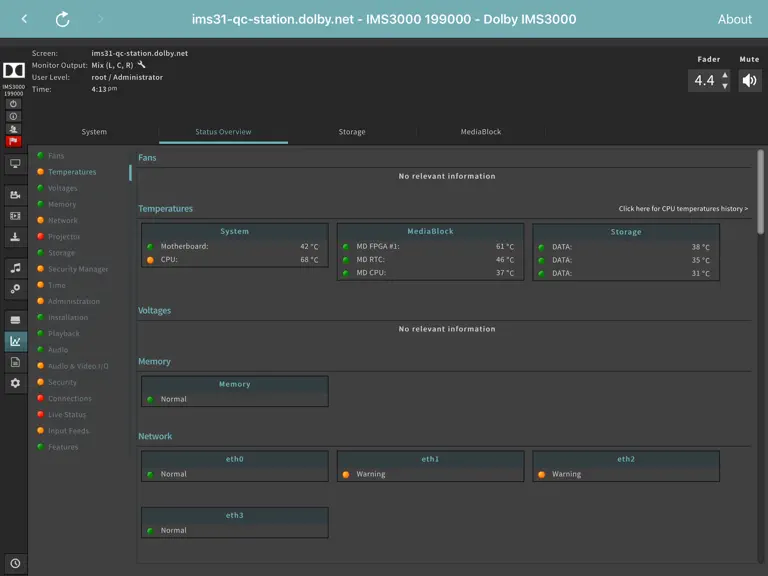Open the info icon in the left sidebar
The image size is (768, 576).
(x=13, y=117)
